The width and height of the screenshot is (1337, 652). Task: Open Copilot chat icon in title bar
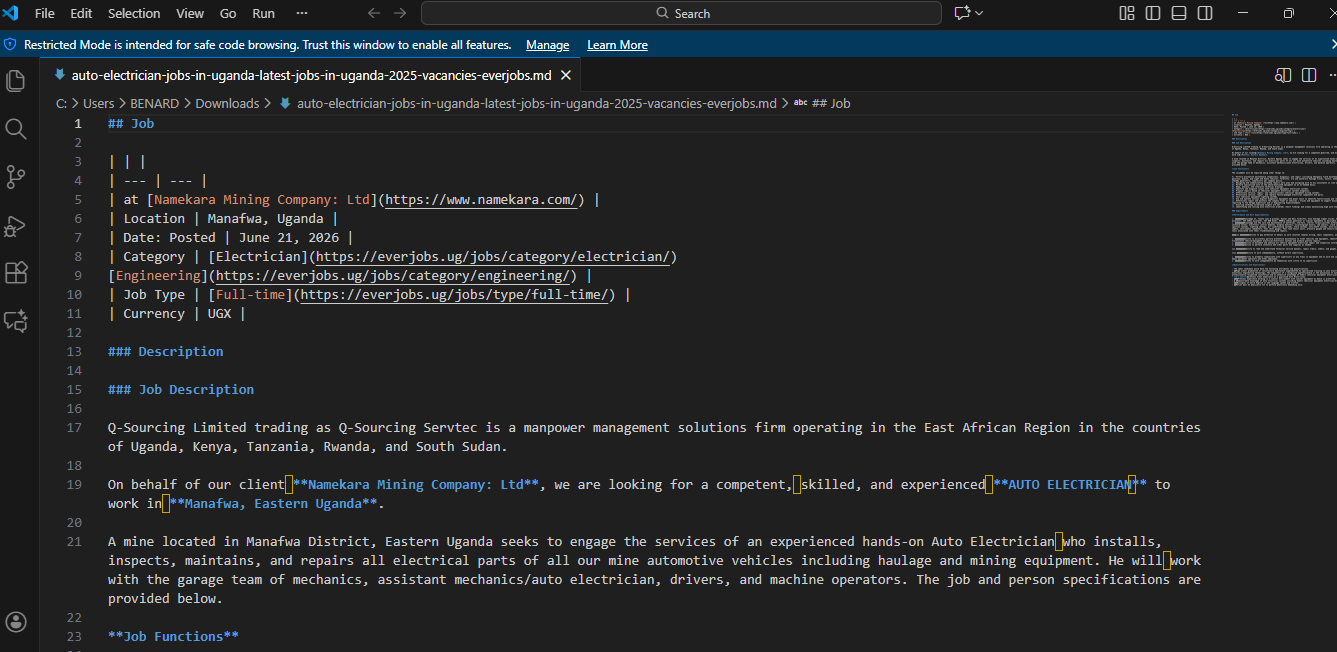pos(962,13)
